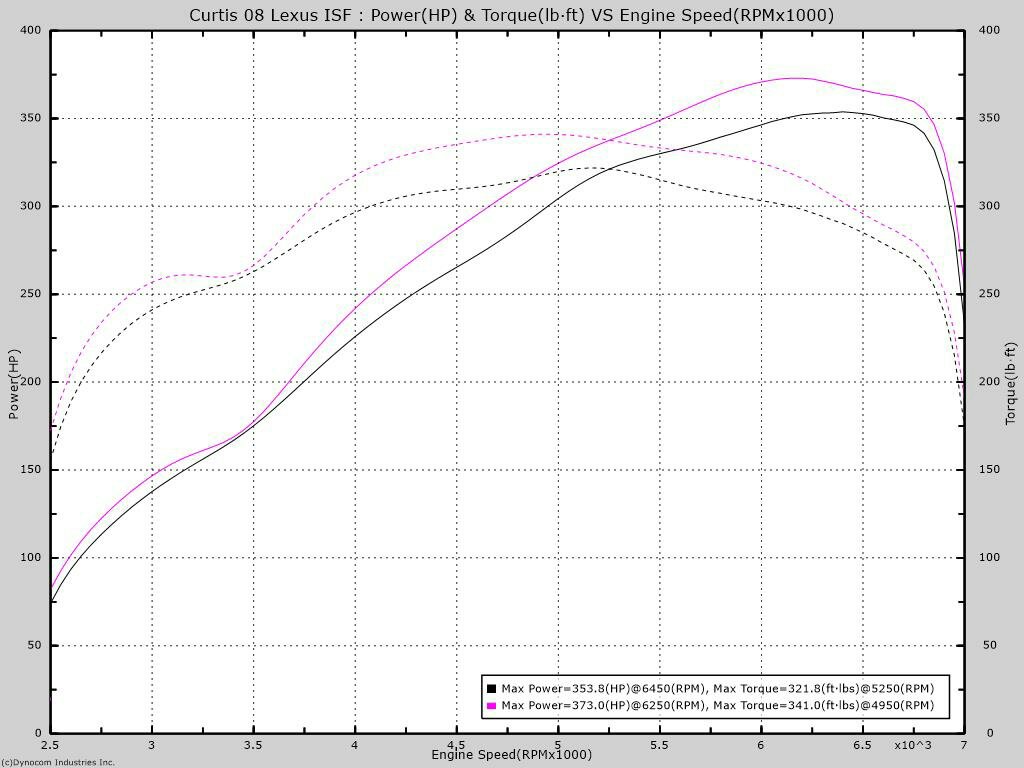Click the 'x10^3' multiplier on the x-axis
The height and width of the screenshot is (768, 1024).
pyautogui.click(x=912, y=745)
